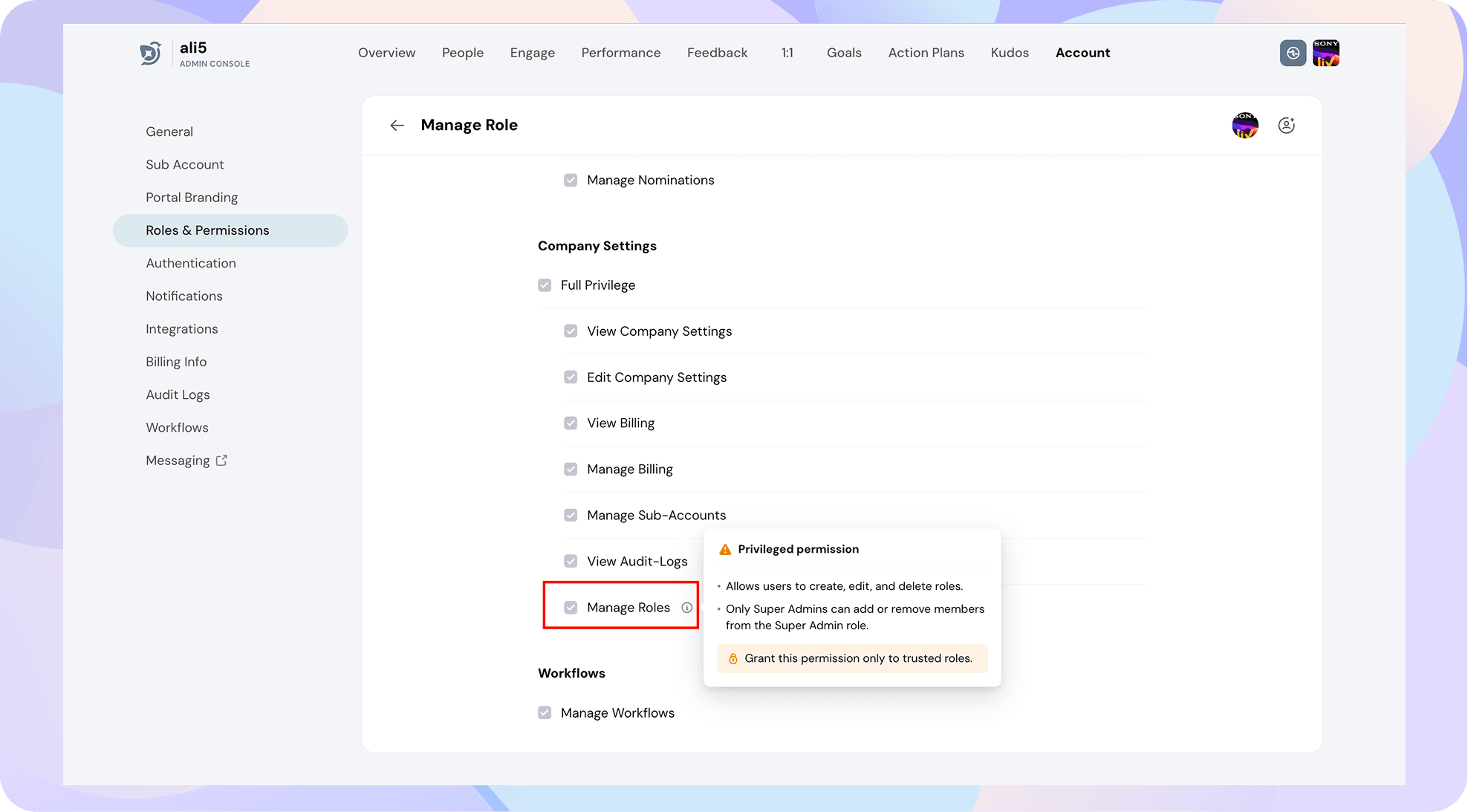Image resolution: width=1468 pixels, height=812 pixels.
Task: Click the lock icon in the trusted-roles notice
Action: click(x=733, y=658)
